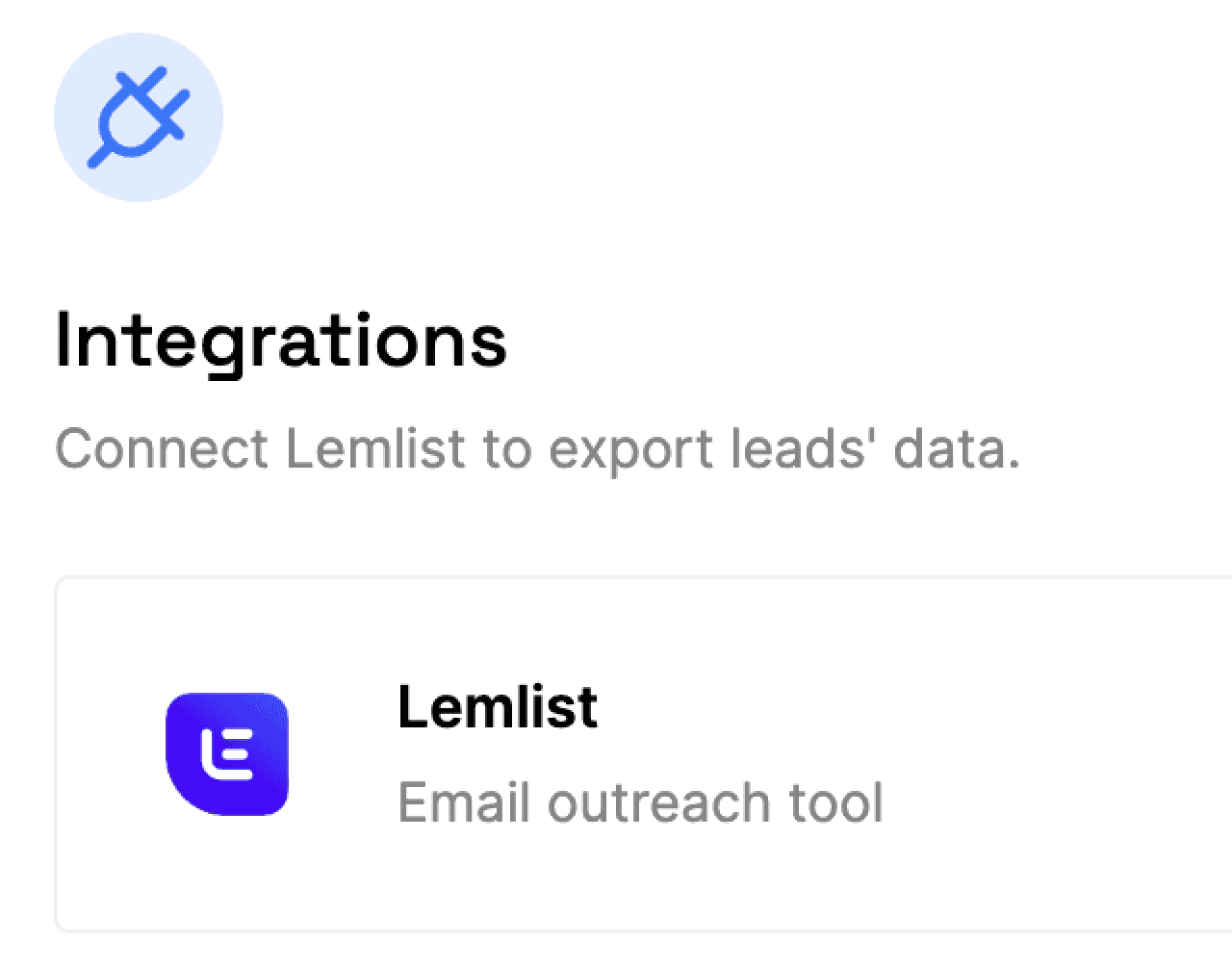Click the word "tool" in card description

pos(835,803)
